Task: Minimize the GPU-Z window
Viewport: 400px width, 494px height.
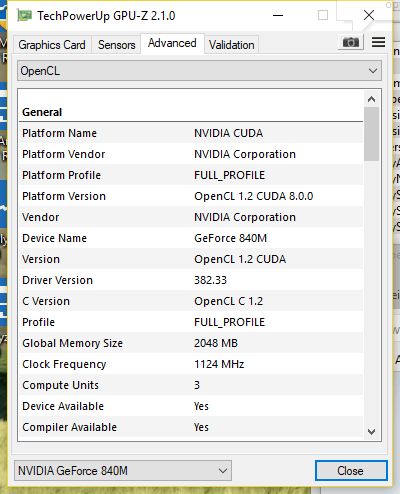Action: pyautogui.click(x=278, y=15)
